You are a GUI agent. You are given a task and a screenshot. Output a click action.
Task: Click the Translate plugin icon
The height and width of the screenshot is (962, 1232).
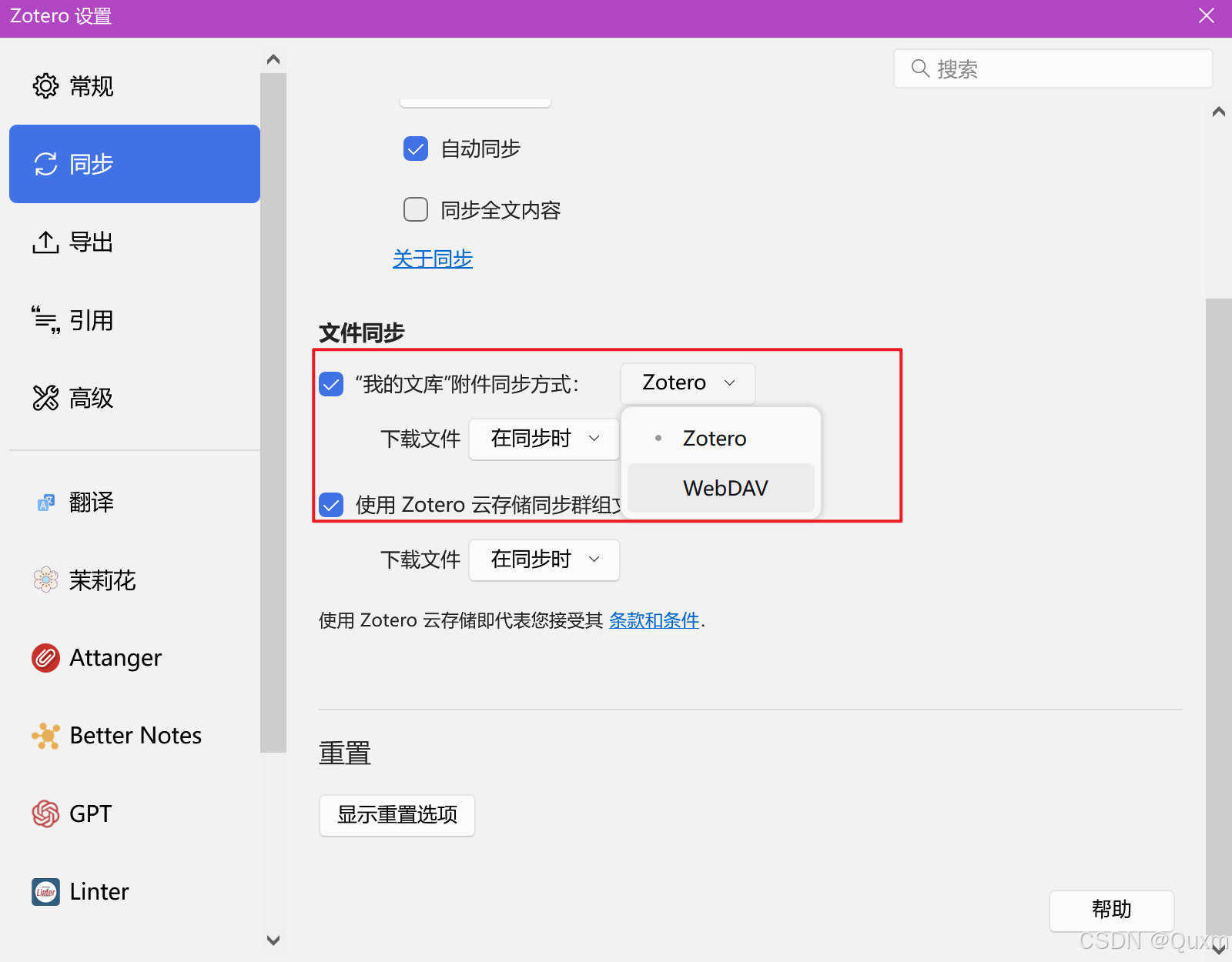pyautogui.click(x=45, y=503)
